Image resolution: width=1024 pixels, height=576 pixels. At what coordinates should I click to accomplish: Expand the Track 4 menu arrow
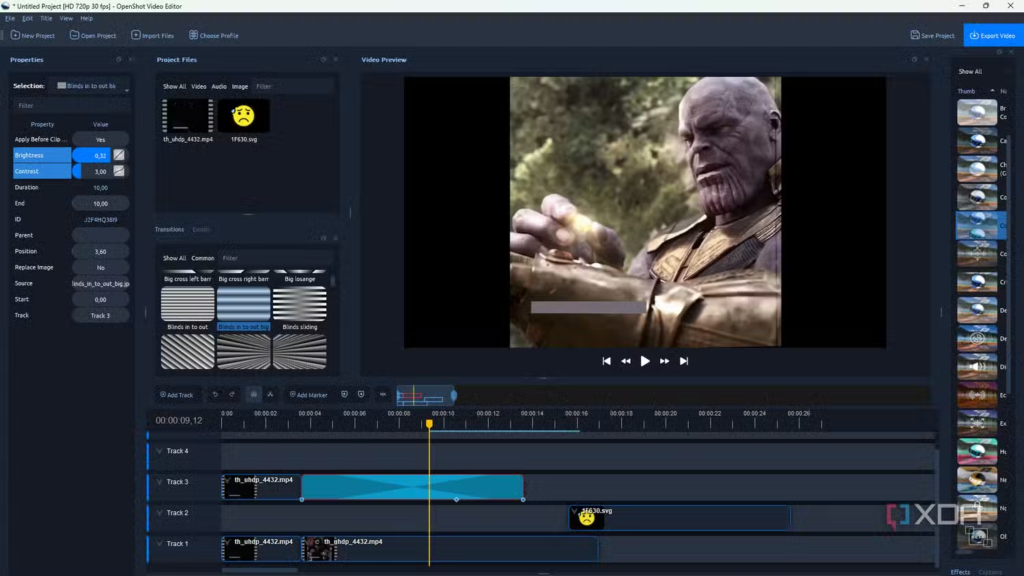pos(159,451)
